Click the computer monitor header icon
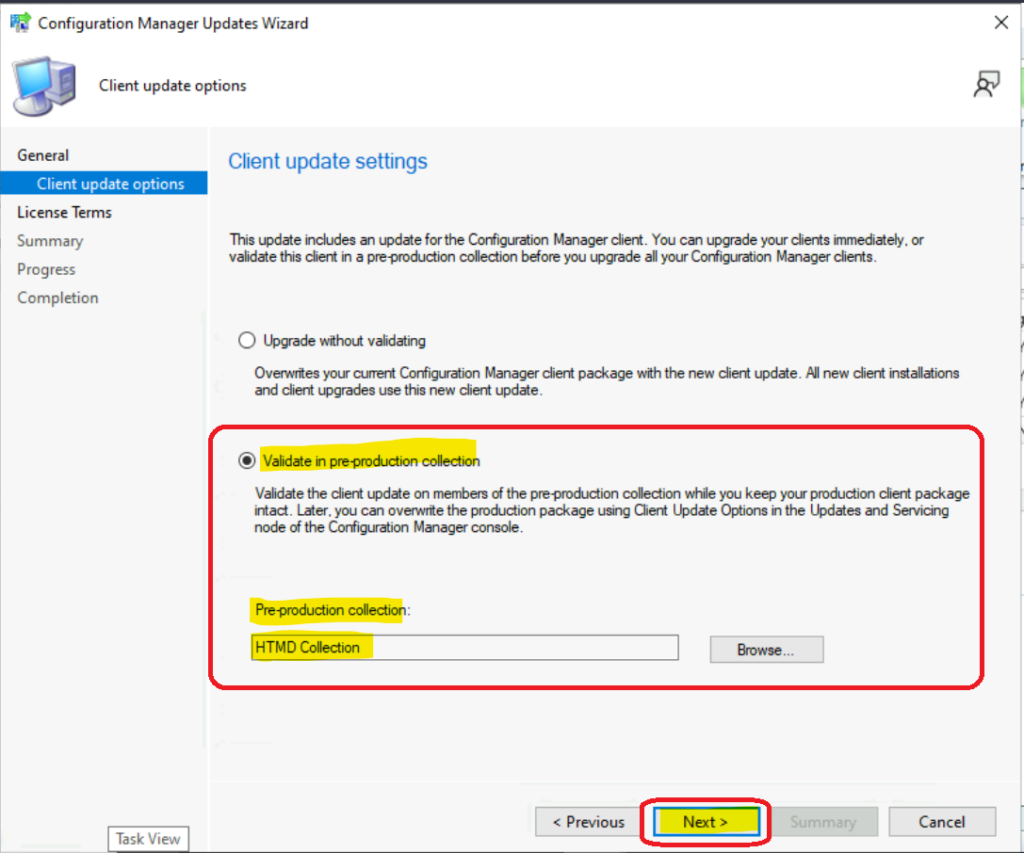This screenshot has height=853, width=1024. [x=45, y=86]
